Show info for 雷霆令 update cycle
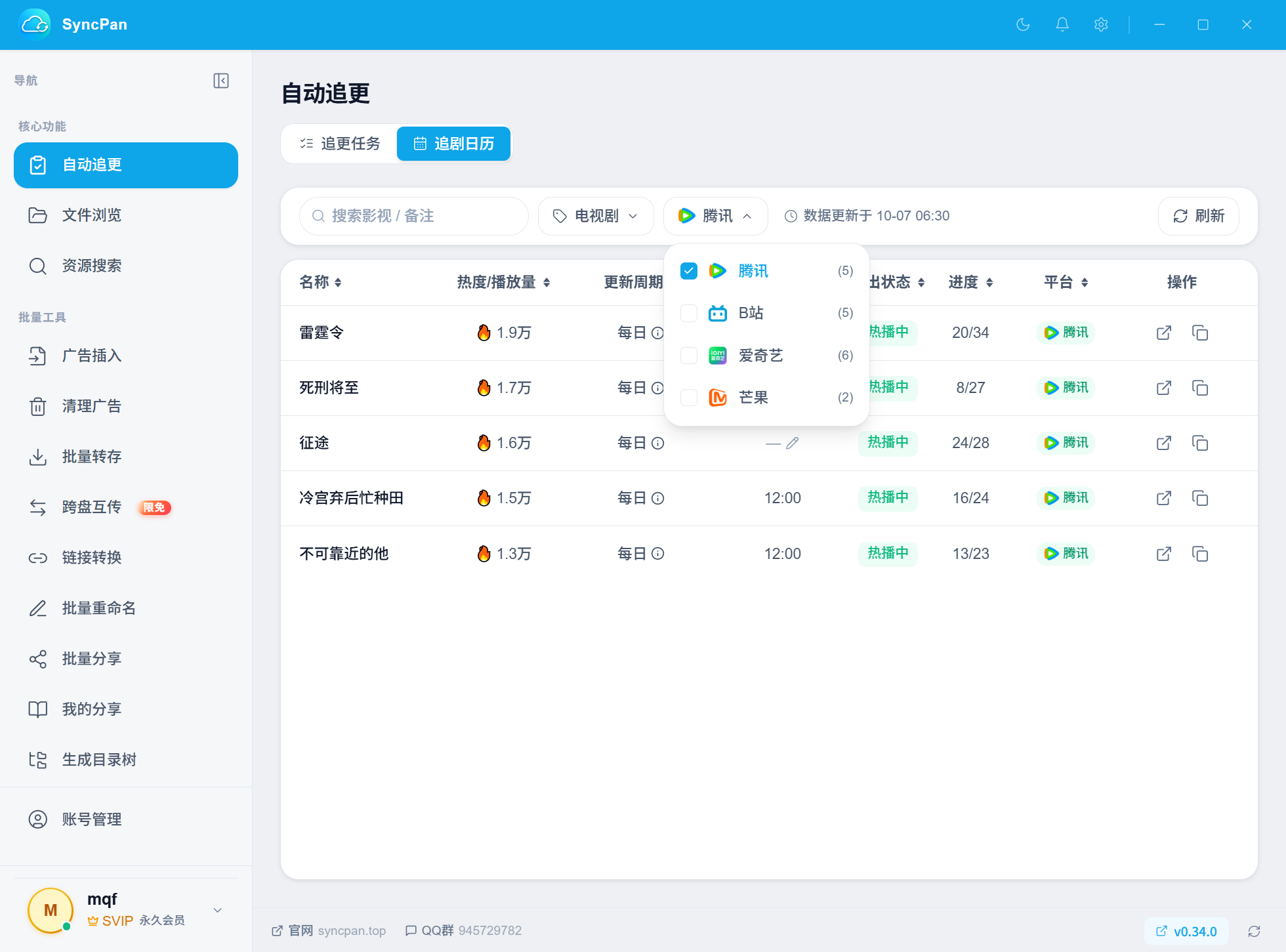This screenshot has height=952, width=1286. [x=657, y=333]
